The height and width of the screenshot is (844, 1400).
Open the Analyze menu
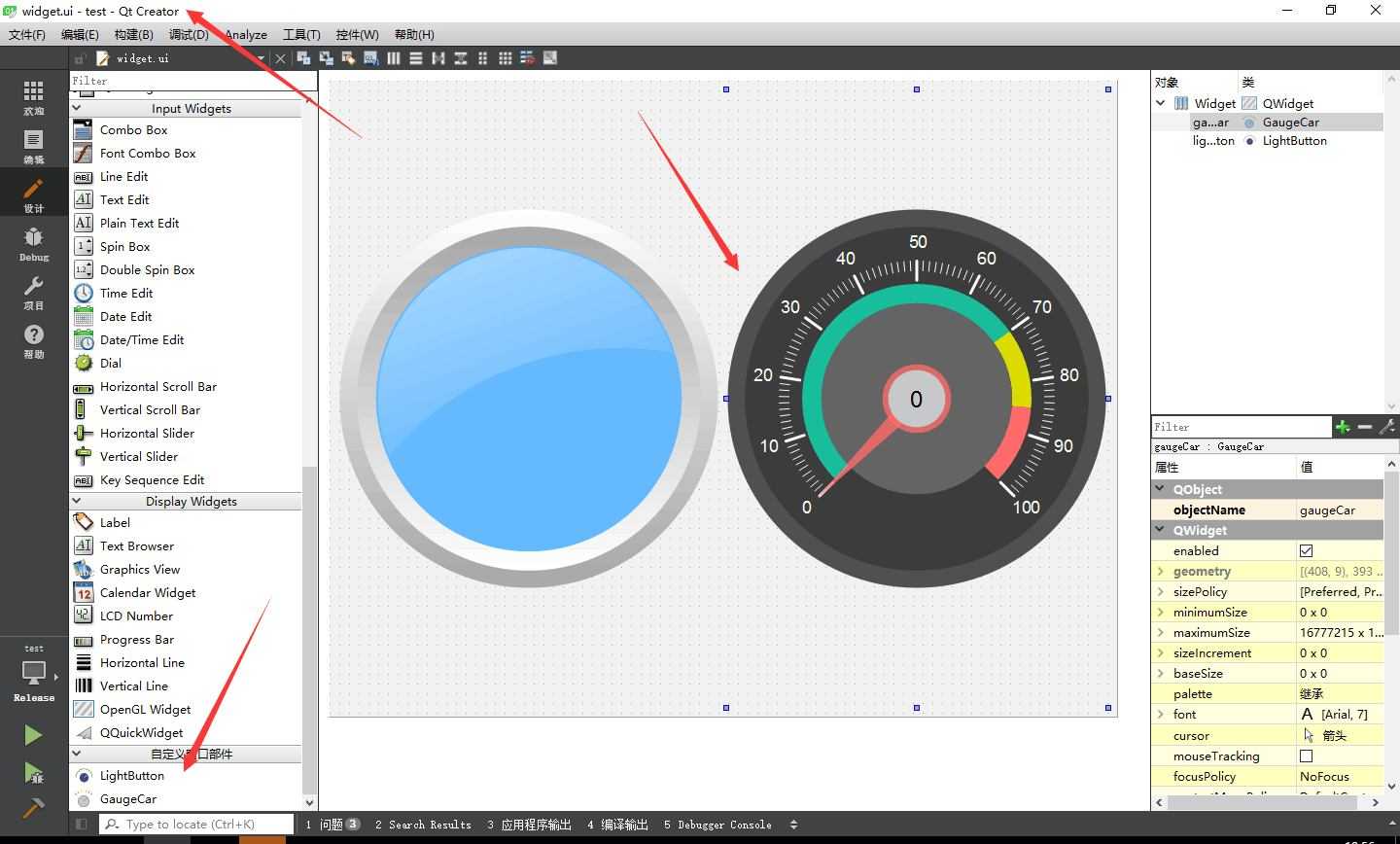pos(246,34)
